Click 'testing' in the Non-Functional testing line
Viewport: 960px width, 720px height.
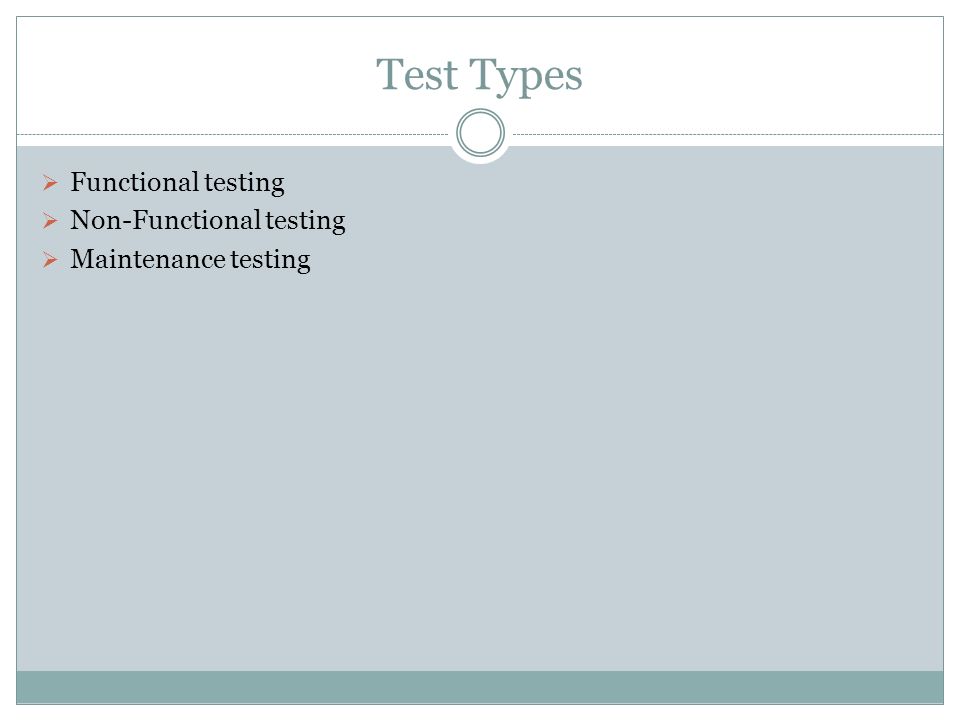click(306, 221)
